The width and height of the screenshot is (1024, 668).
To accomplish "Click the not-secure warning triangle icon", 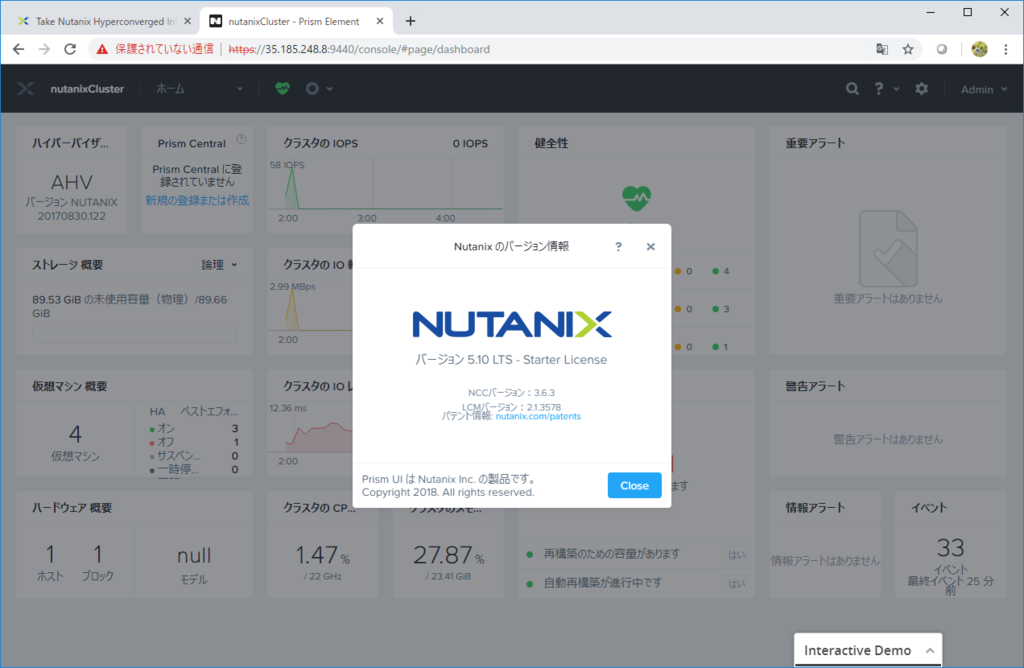I will click(102, 49).
